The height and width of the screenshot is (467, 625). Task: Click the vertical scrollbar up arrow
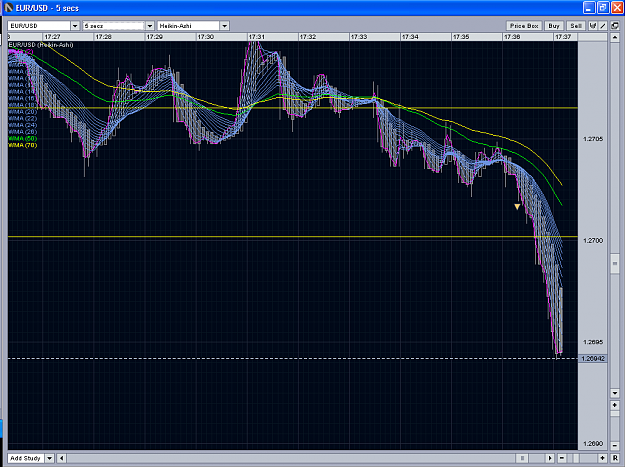tap(615, 37)
